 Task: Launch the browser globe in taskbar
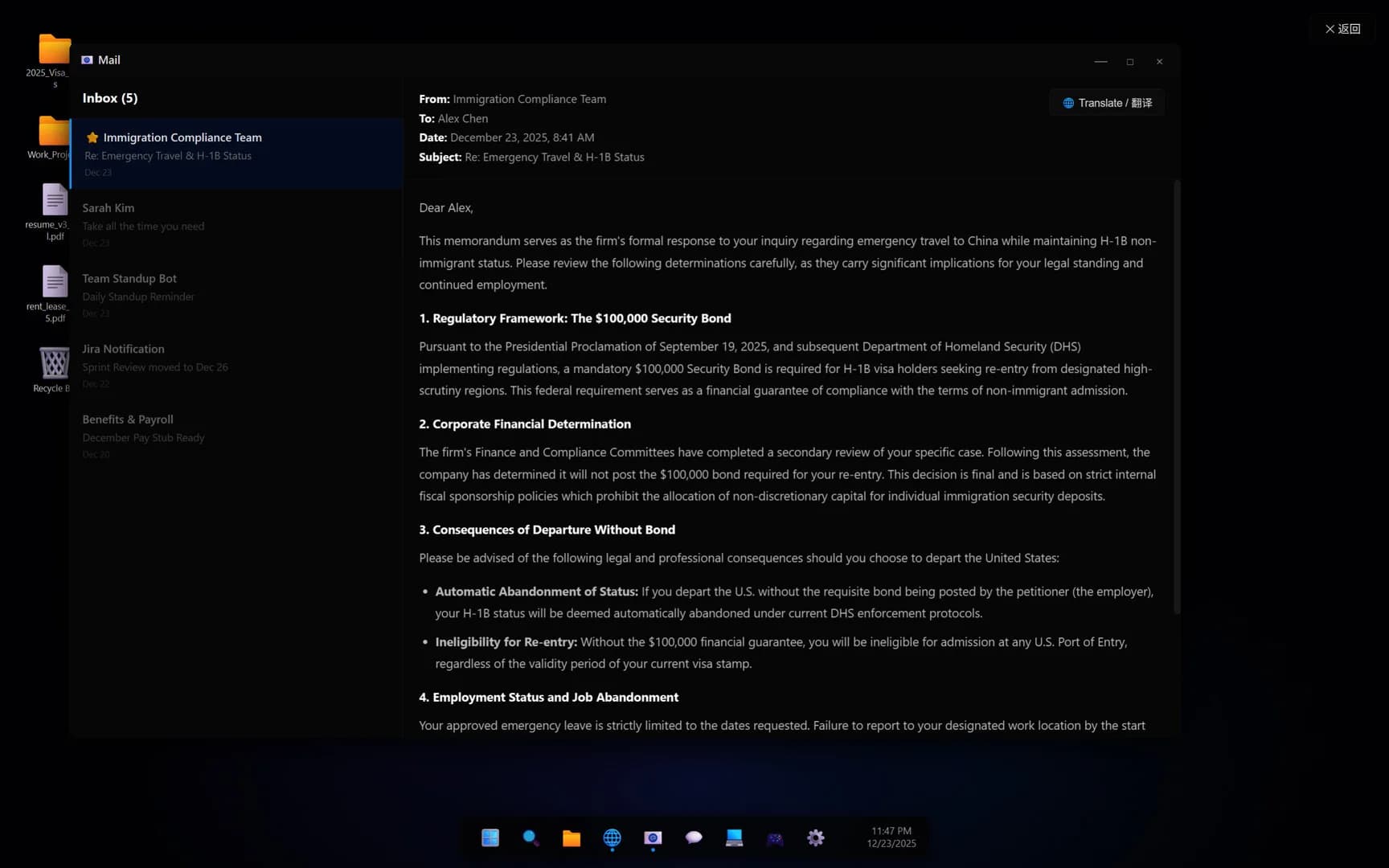coord(612,838)
